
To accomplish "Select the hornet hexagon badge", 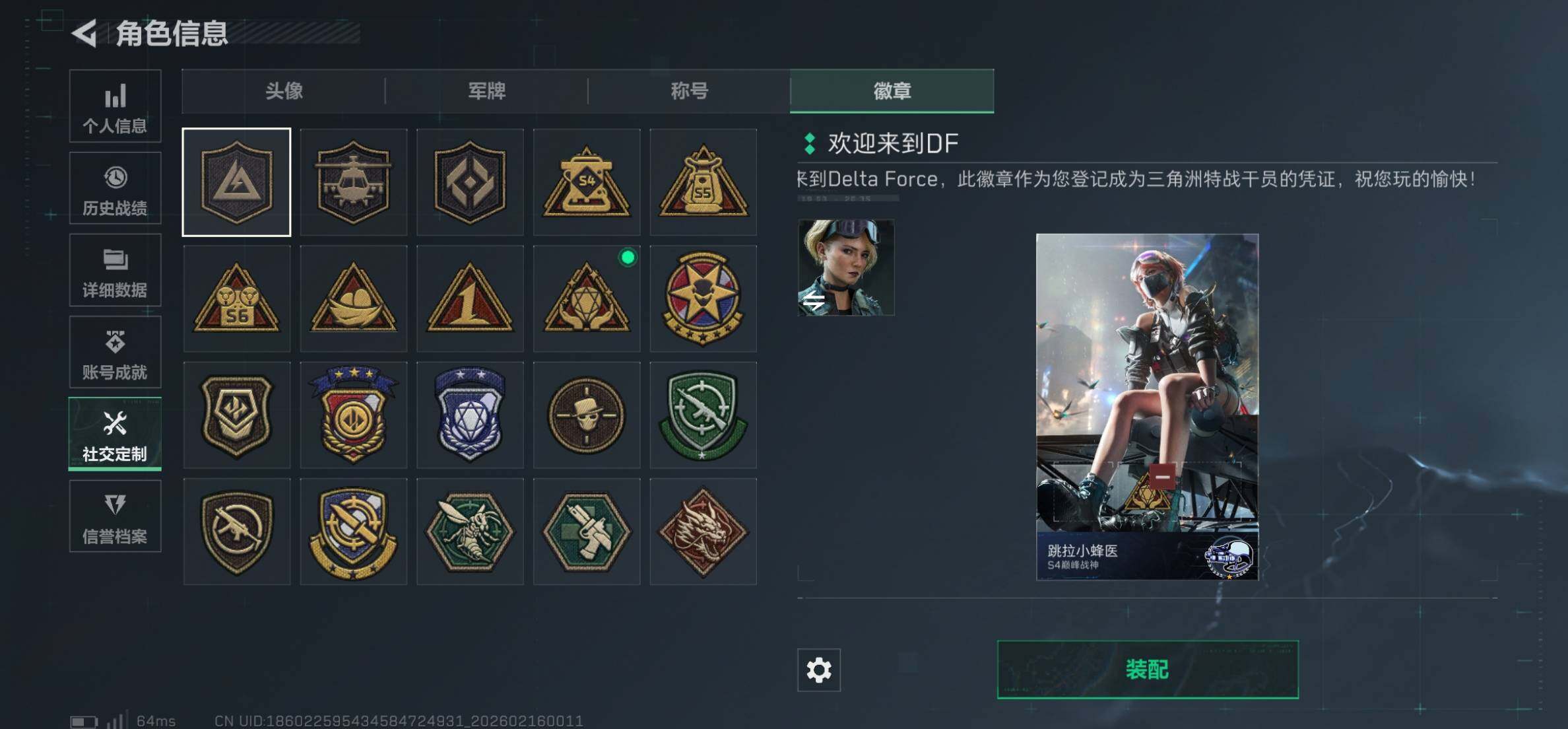I will pyautogui.click(x=470, y=532).
